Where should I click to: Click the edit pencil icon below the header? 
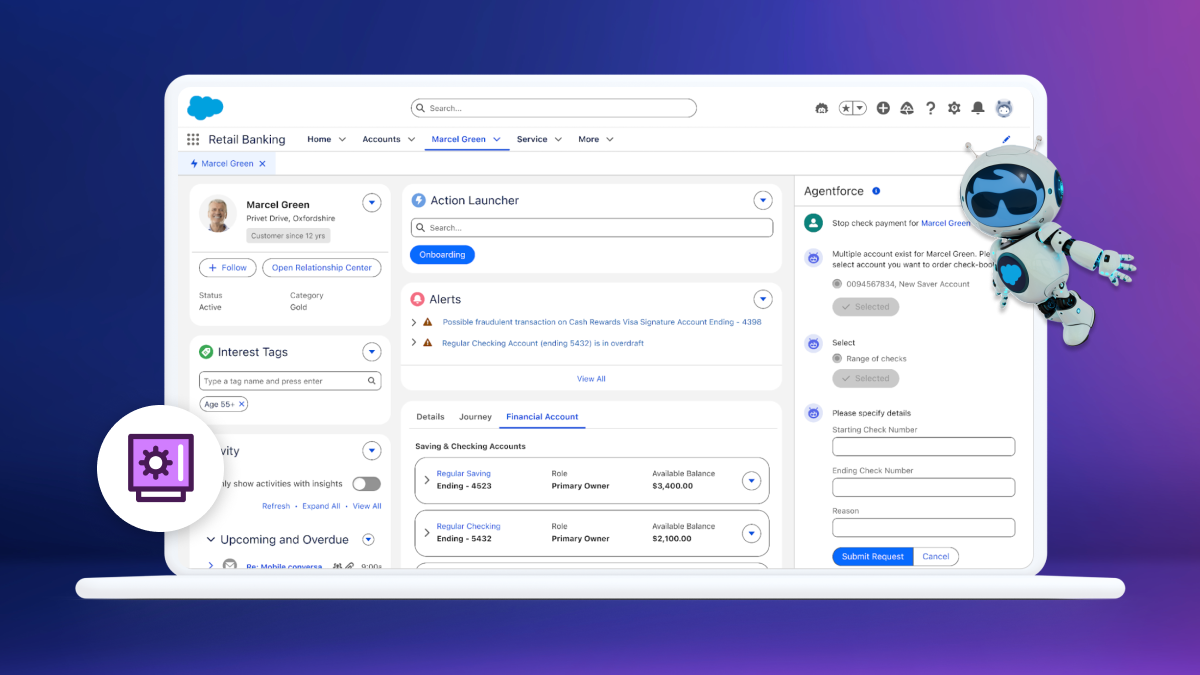coord(1006,139)
